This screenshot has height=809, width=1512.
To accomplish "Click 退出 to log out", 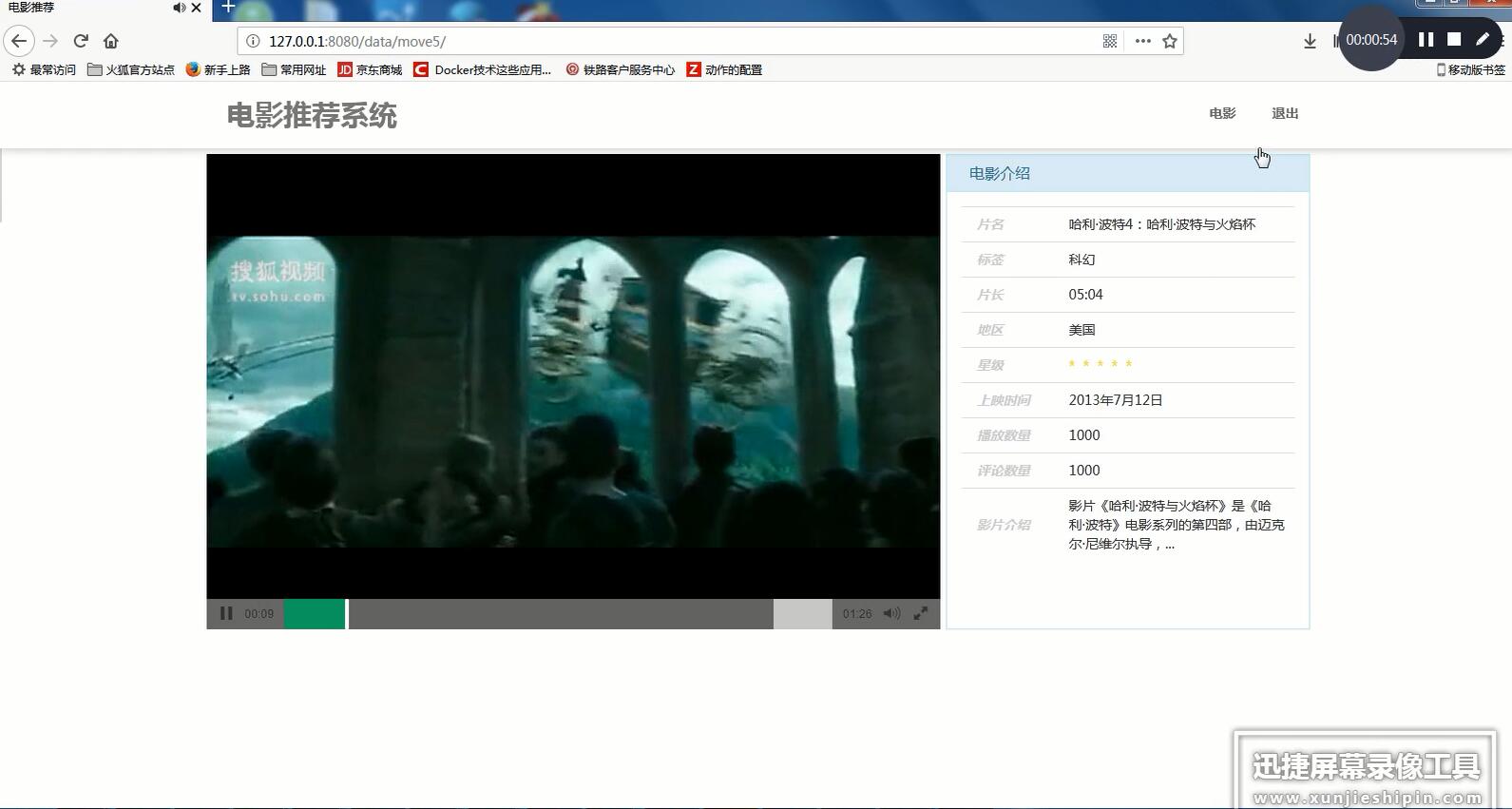I will [1285, 113].
